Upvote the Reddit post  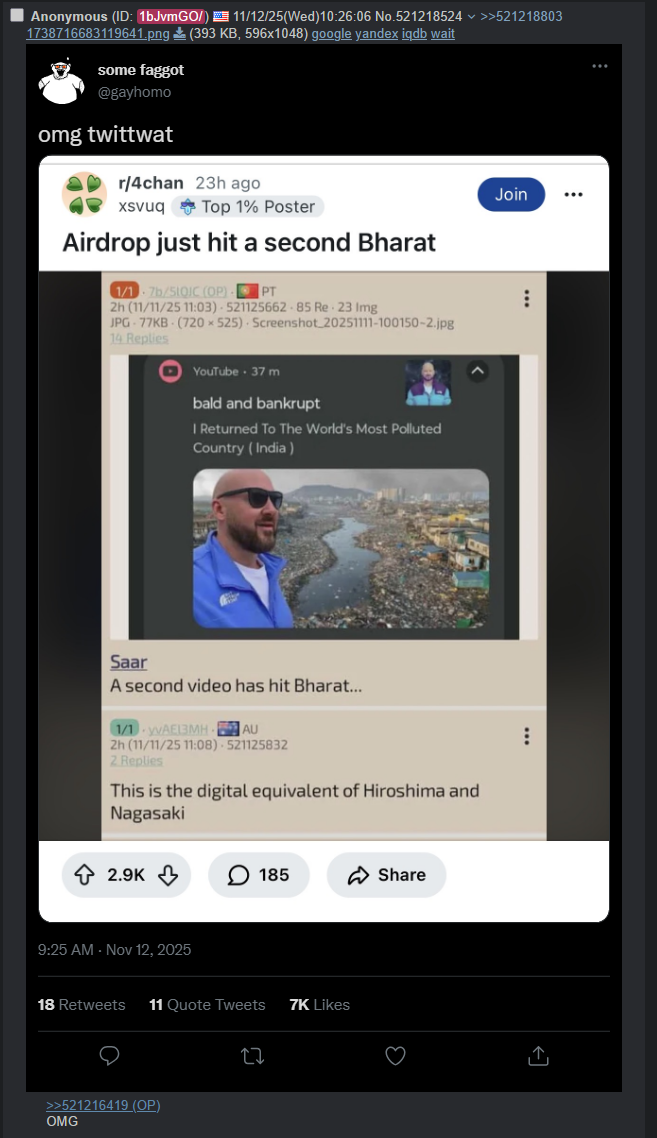pos(85,875)
